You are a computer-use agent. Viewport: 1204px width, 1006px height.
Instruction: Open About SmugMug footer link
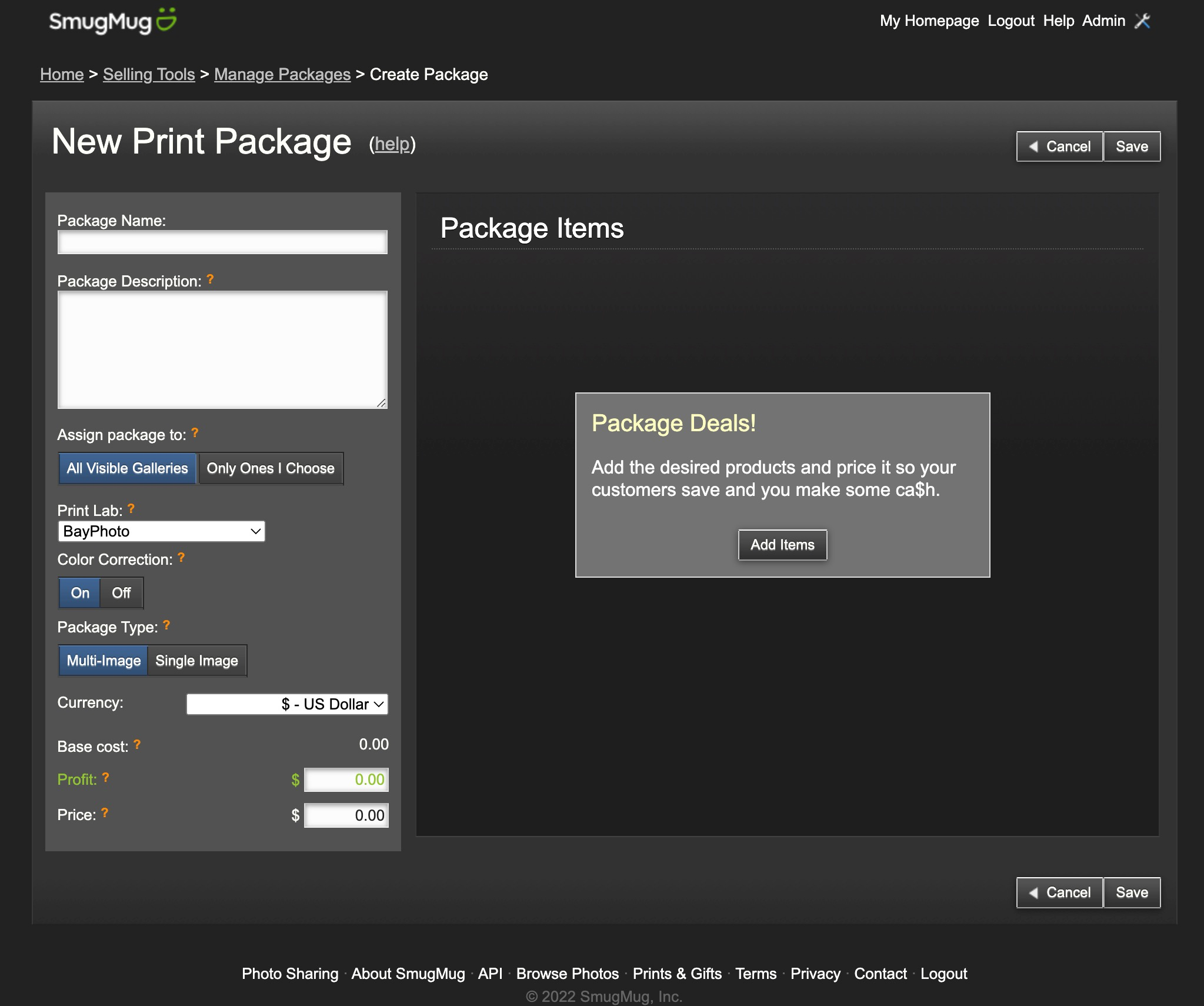tap(408, 974)
